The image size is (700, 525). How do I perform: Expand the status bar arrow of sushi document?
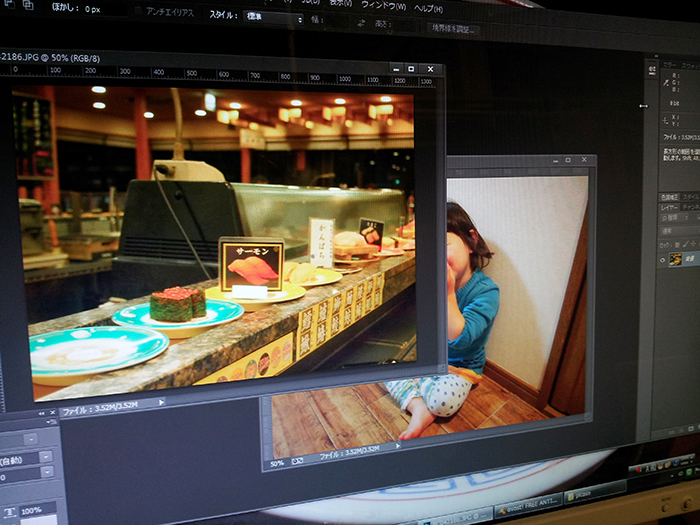[159, 402]
